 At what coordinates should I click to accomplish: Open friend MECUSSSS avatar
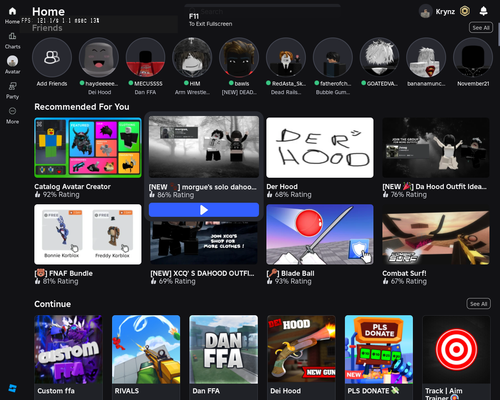[145, 57]
